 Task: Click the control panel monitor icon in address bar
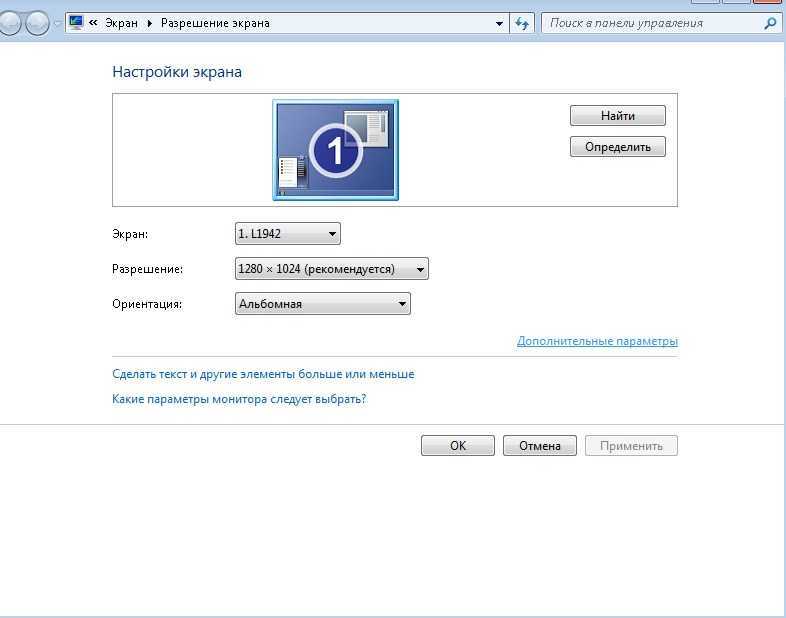coord(76,23)
